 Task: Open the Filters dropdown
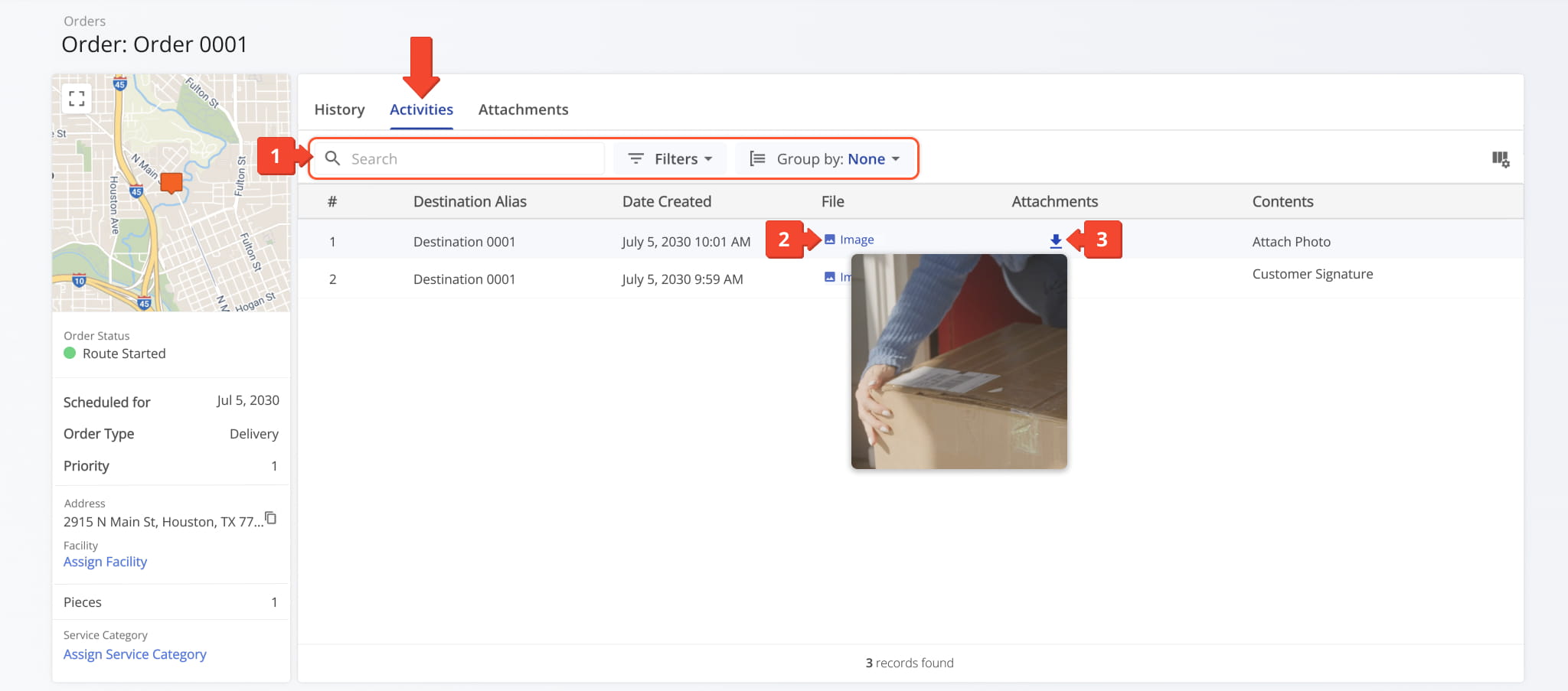coord(670,159)
